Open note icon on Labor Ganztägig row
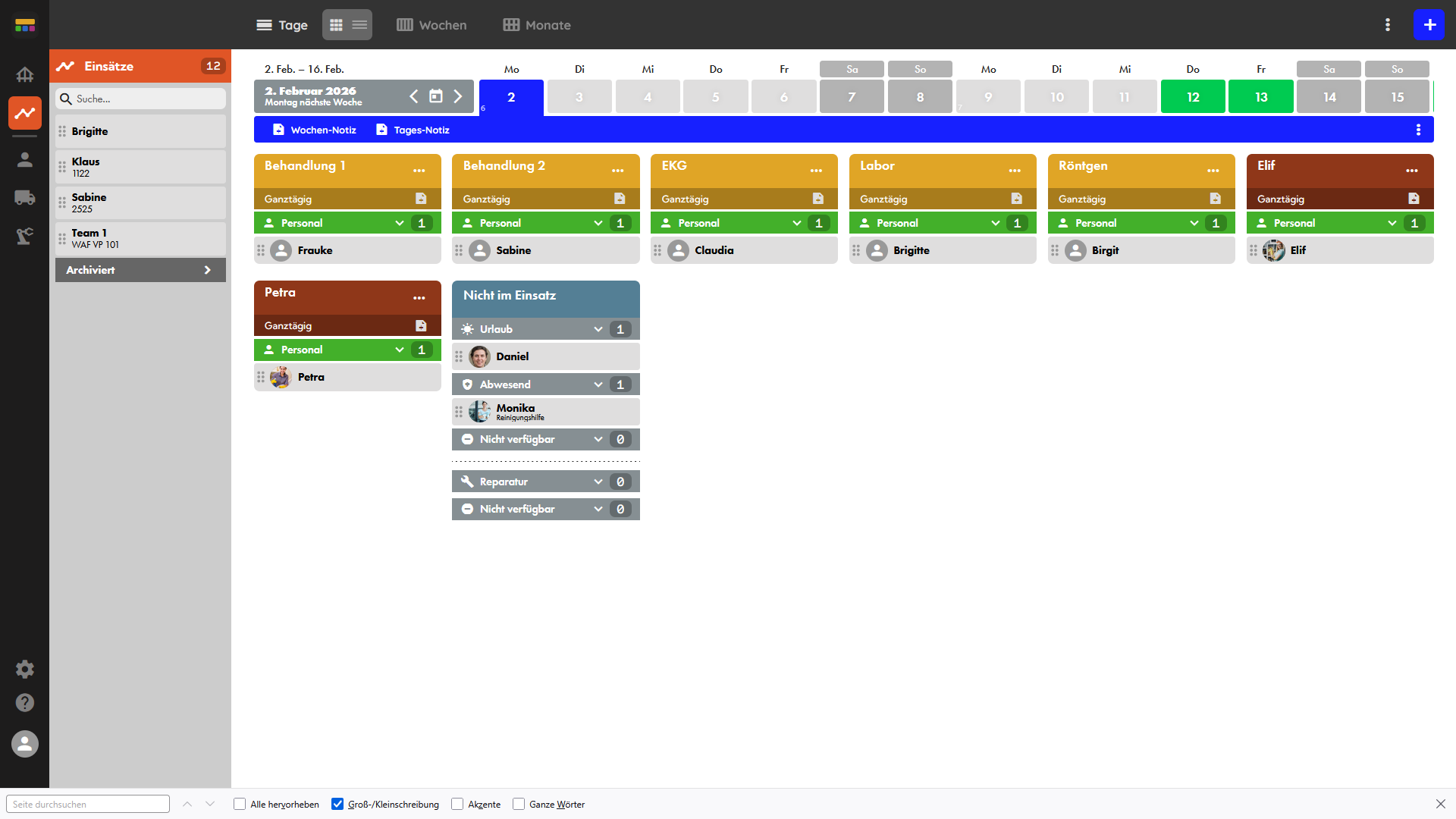 click(1016, 199)
